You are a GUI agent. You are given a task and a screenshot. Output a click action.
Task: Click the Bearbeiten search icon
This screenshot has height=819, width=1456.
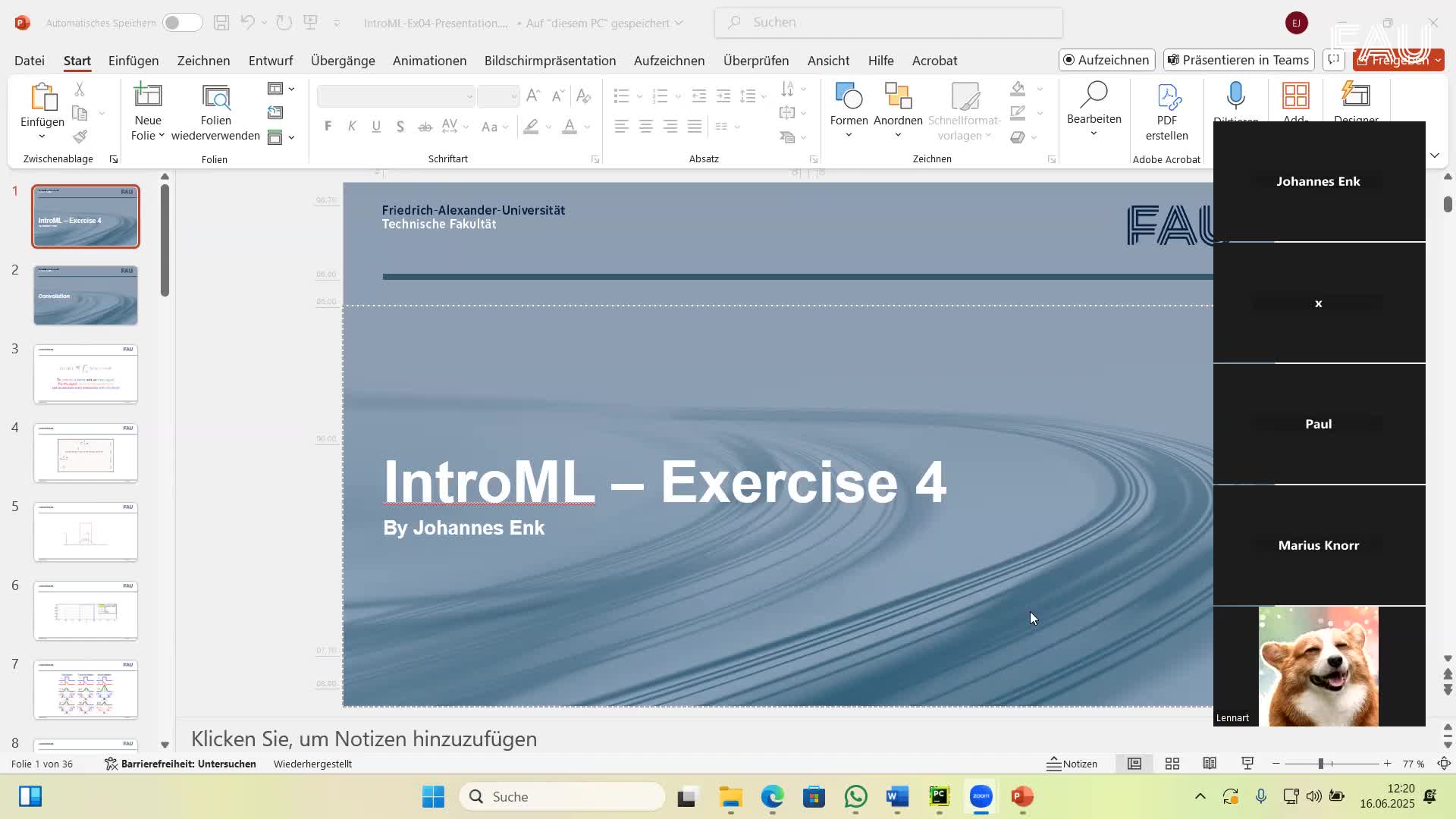[x=1094, y=97]
